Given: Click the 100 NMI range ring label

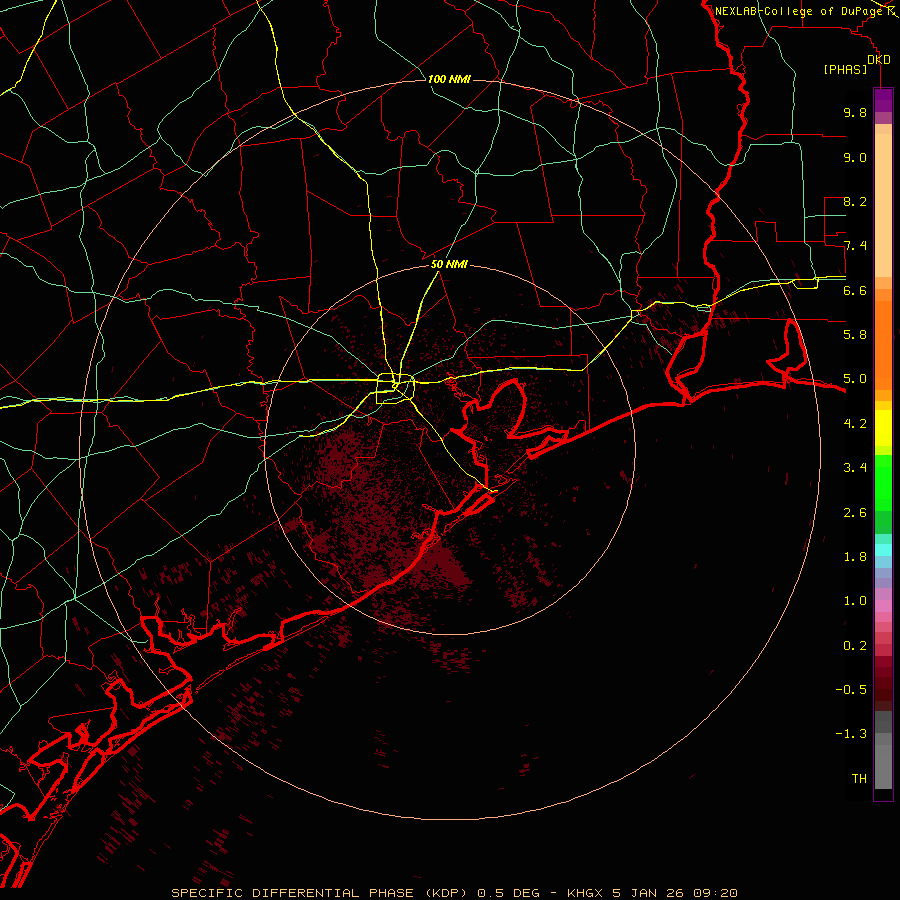Looking at the screenshot, I should point(449,79).
